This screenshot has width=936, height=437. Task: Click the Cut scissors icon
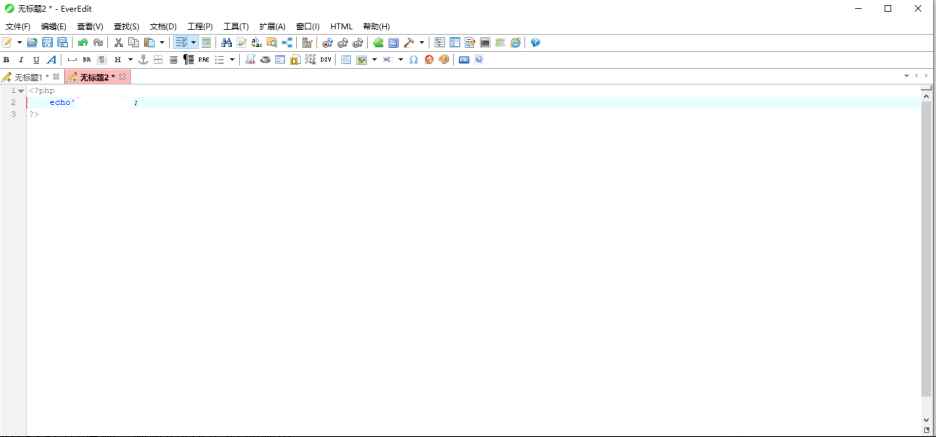(x=118, y=43)
